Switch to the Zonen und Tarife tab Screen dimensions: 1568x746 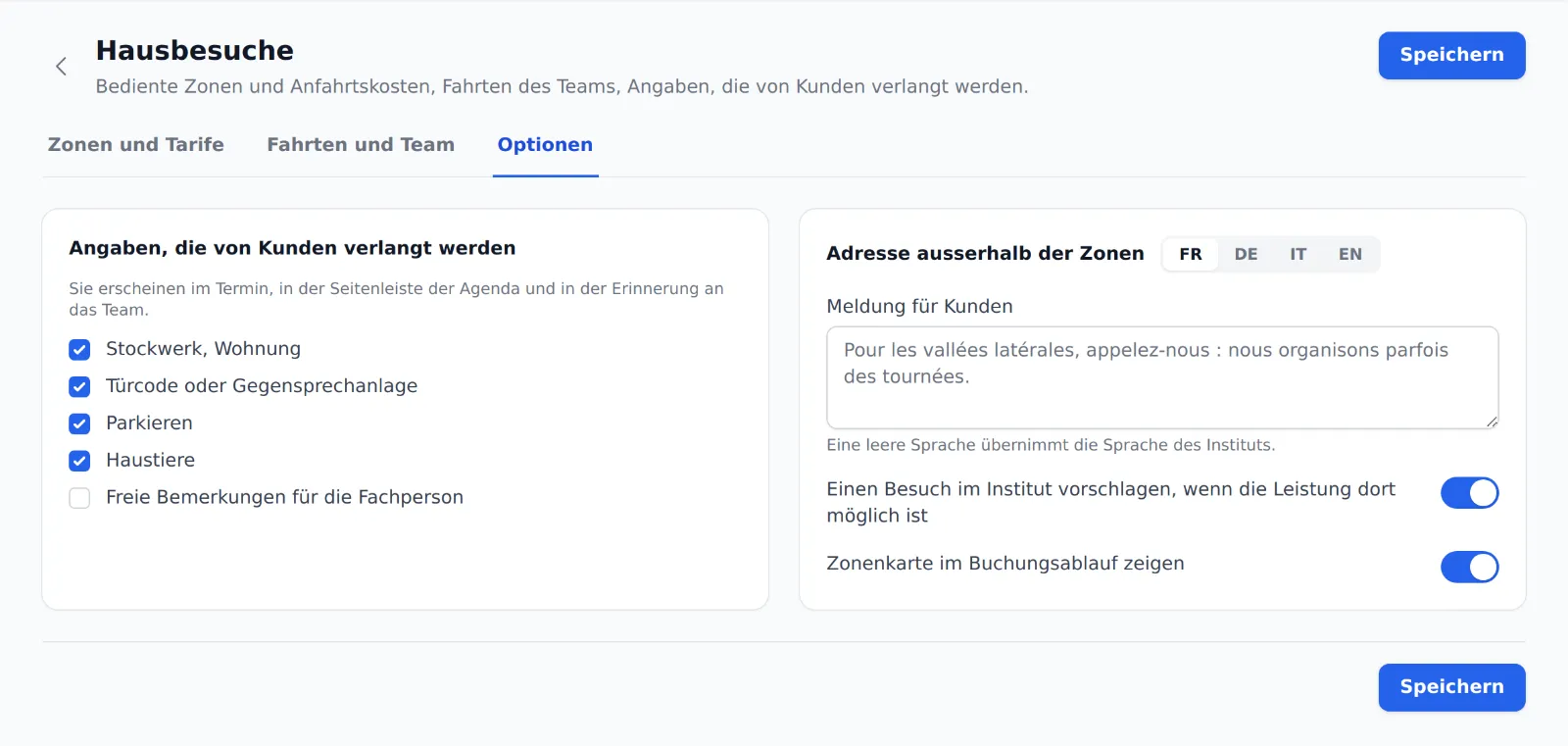click(135, 145)
